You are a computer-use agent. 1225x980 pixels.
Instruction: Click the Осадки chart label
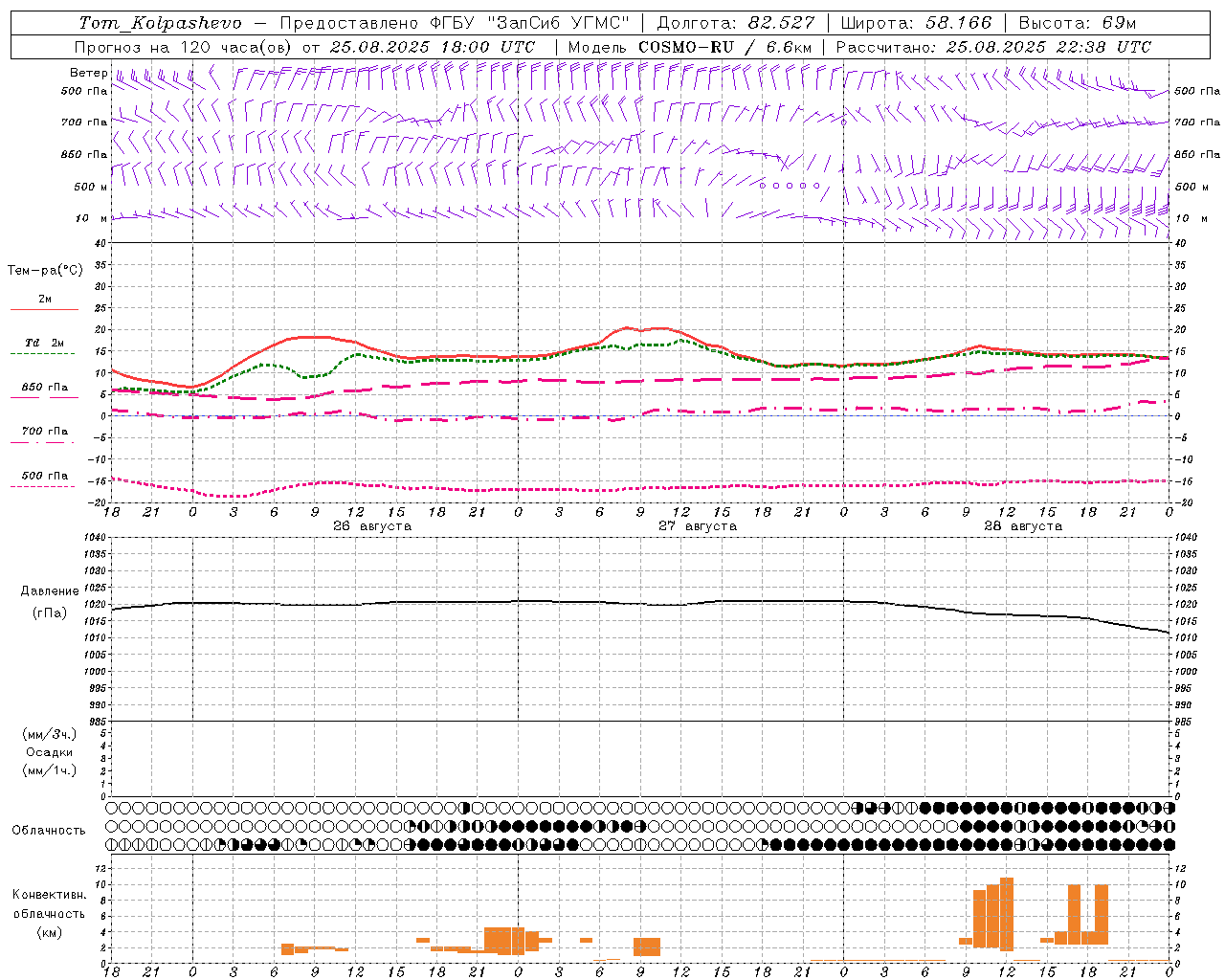coord(49,752)
